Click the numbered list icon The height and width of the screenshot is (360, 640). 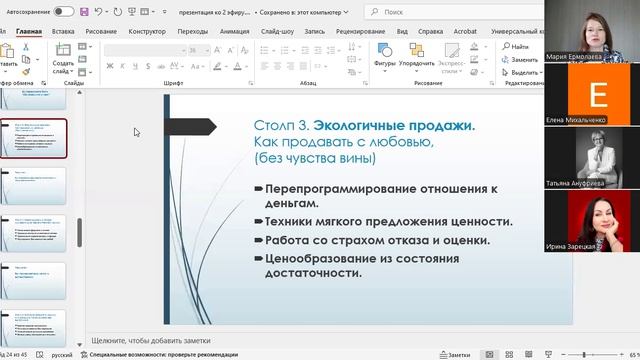click(284, 50)
